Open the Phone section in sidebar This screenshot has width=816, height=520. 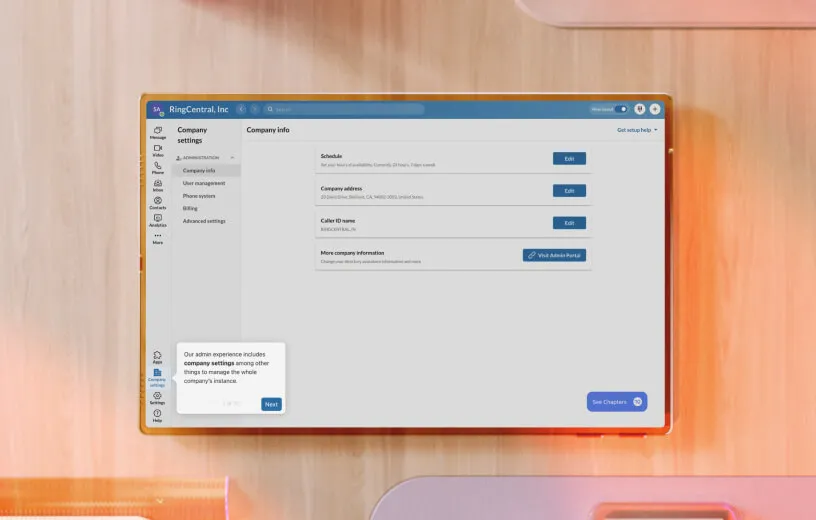coord(158,168)
